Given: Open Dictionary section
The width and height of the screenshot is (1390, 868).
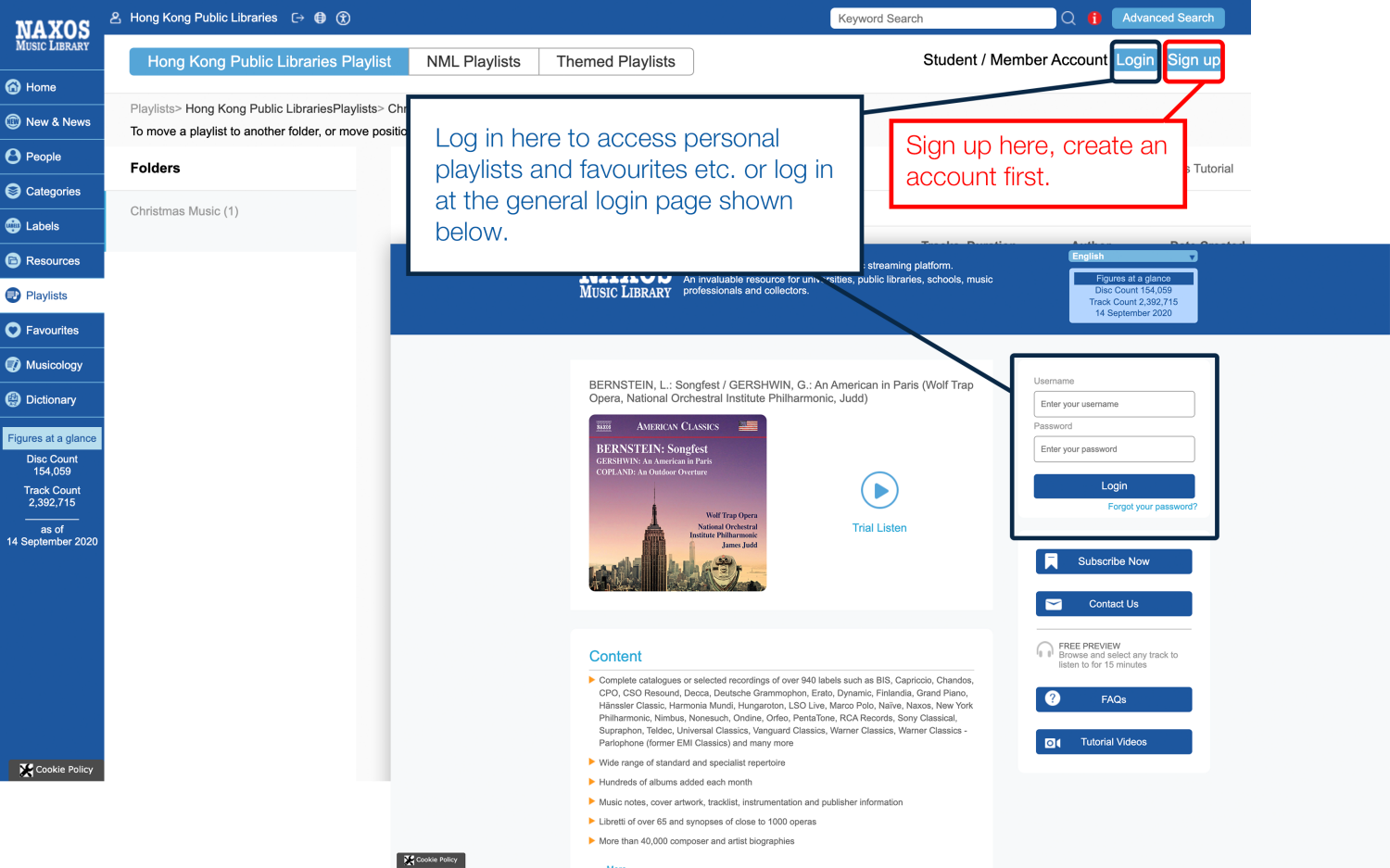Looking at the screenshot, I should pos(52,399).
